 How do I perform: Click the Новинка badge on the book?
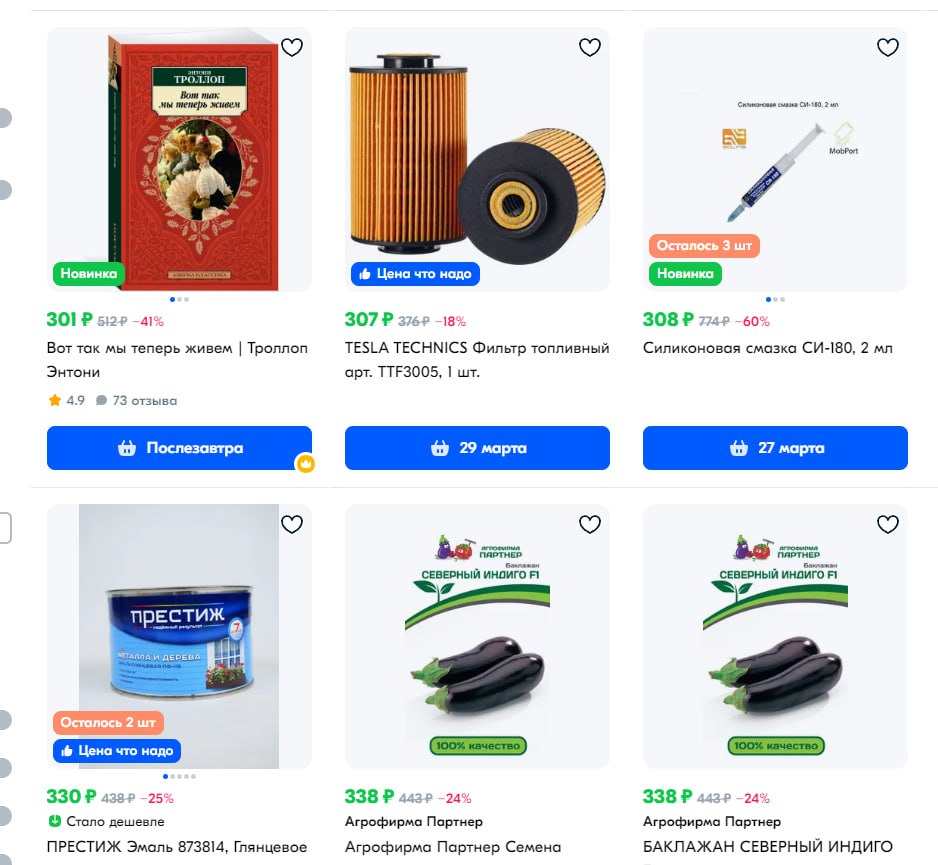point(89,274)
